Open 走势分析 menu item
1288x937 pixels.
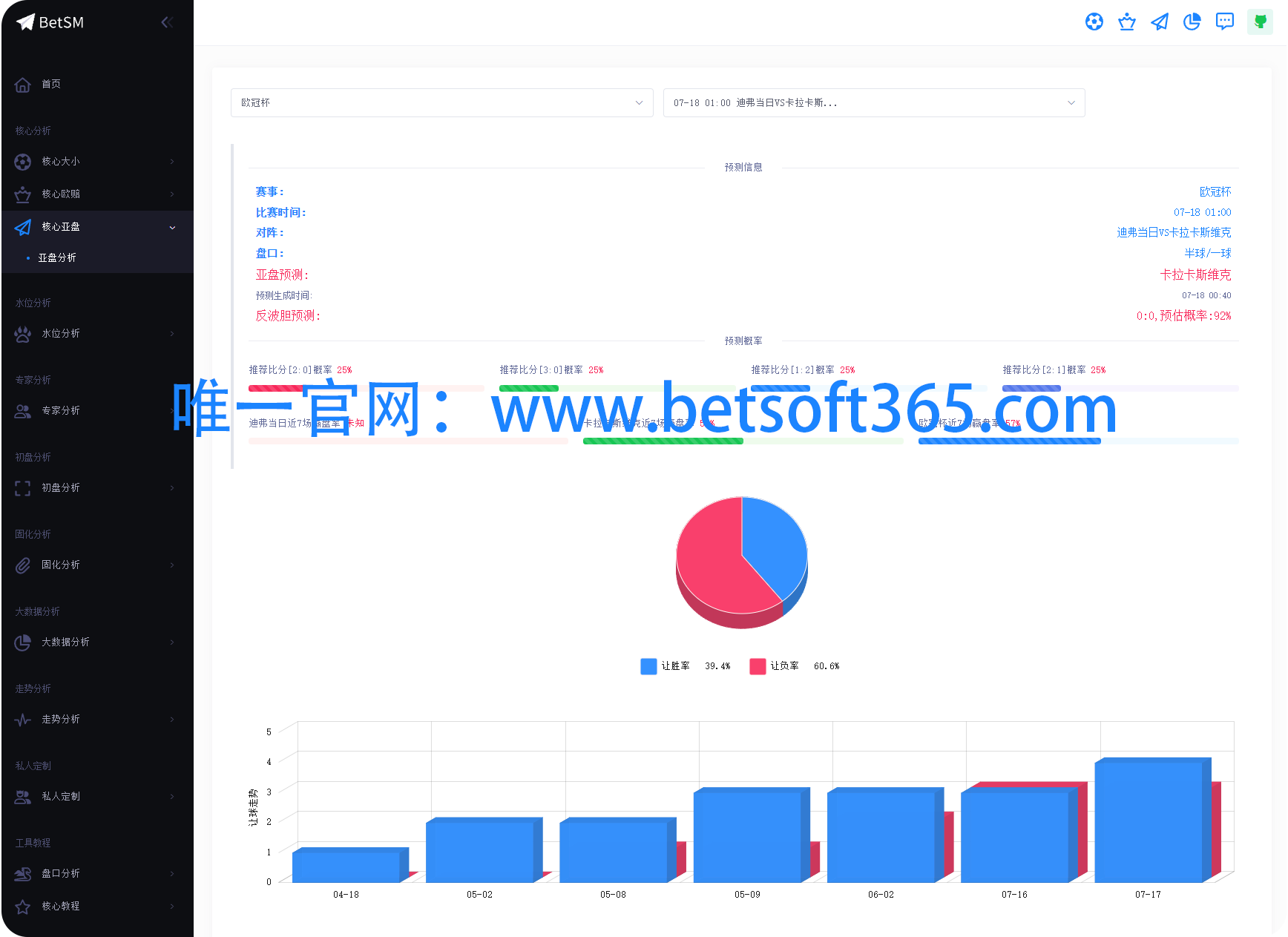pos(97,720)
